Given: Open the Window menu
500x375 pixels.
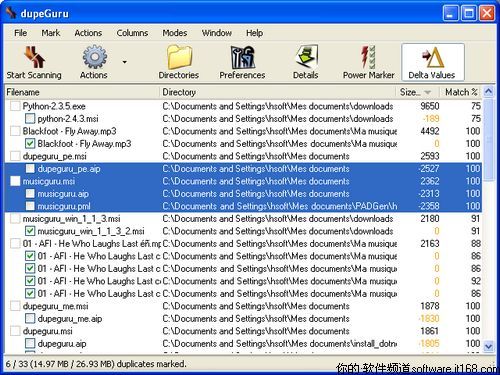Looking at the screenshot, I should point(217,33).
